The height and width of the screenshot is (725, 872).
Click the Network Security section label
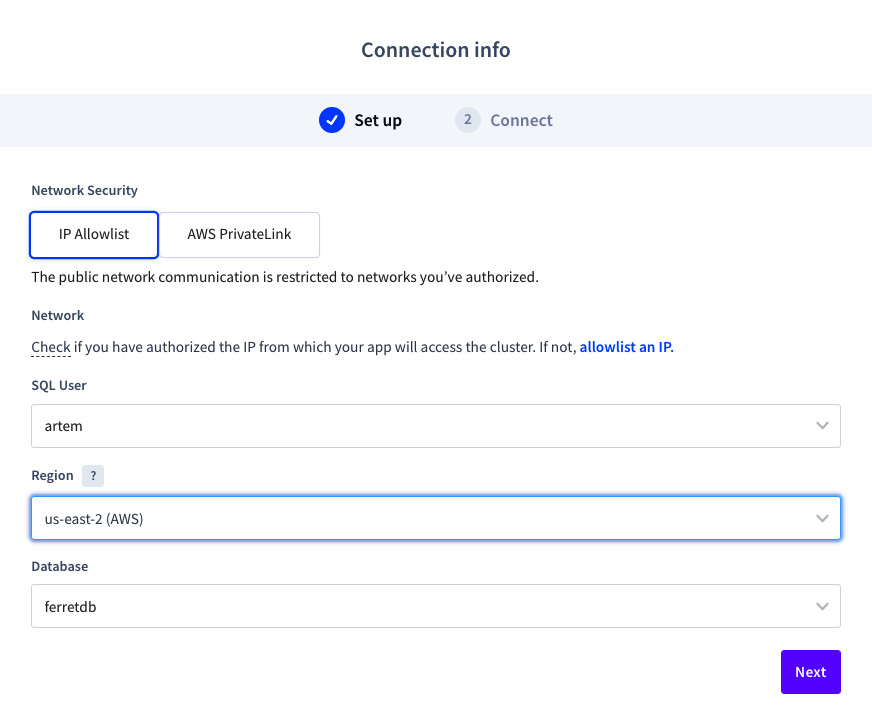click(85, 190)
